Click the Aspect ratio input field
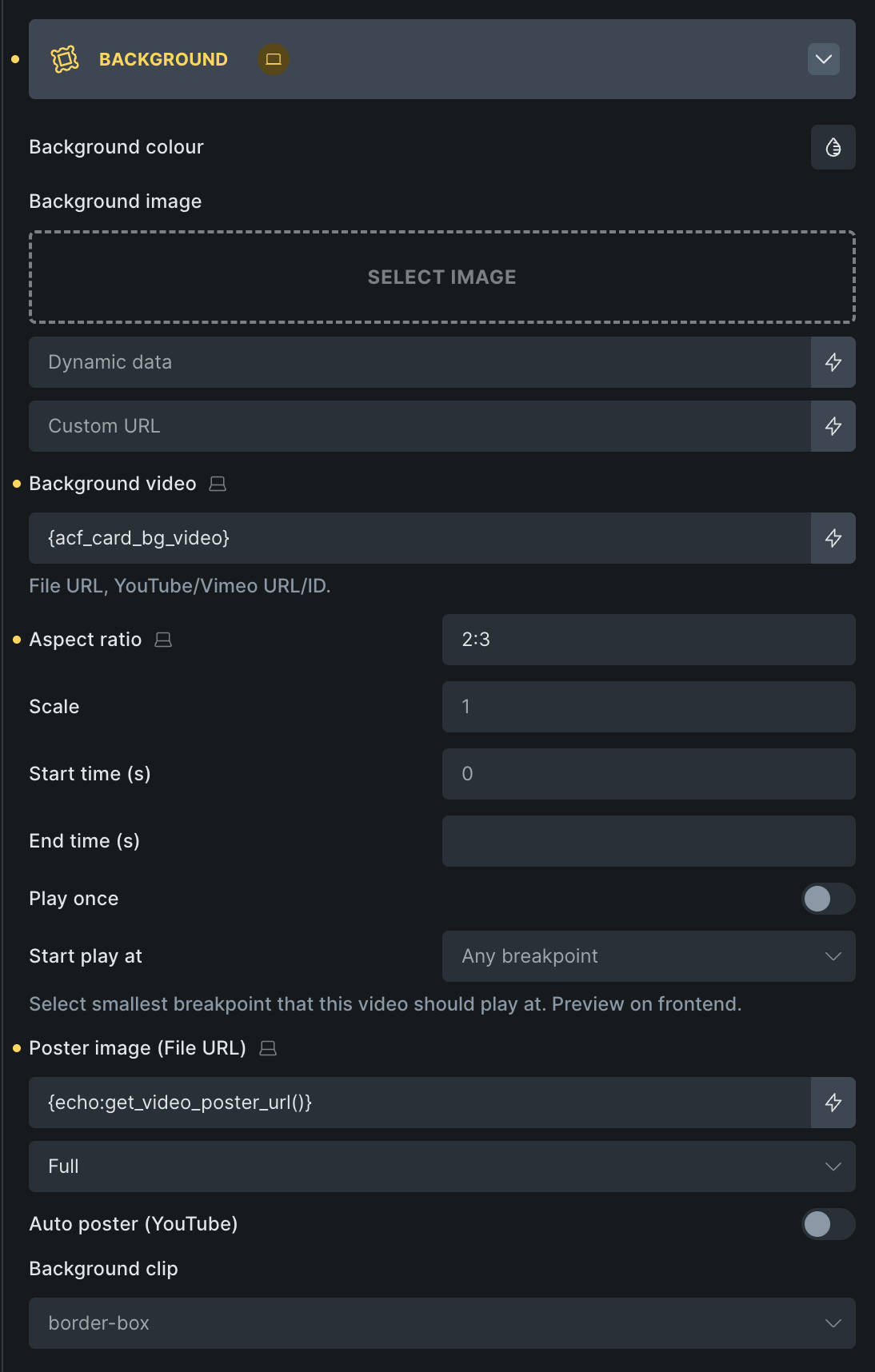Screen dimensions: 875x1372 point(648,640)
